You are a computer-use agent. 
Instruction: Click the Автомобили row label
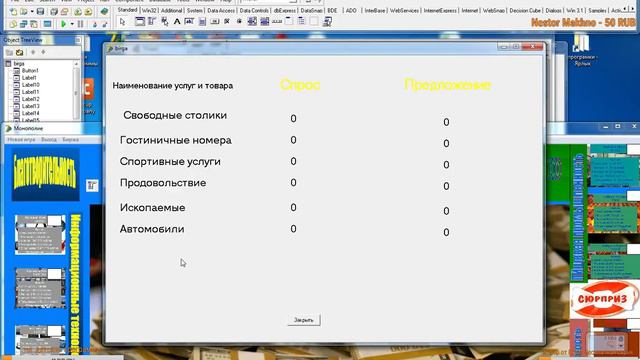[x=152, y=229]
